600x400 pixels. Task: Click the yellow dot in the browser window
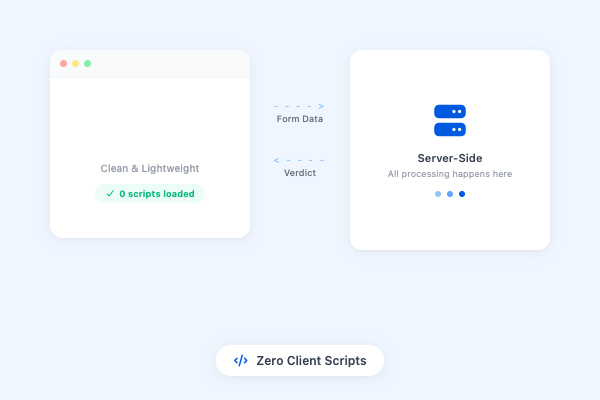[76, 63]
